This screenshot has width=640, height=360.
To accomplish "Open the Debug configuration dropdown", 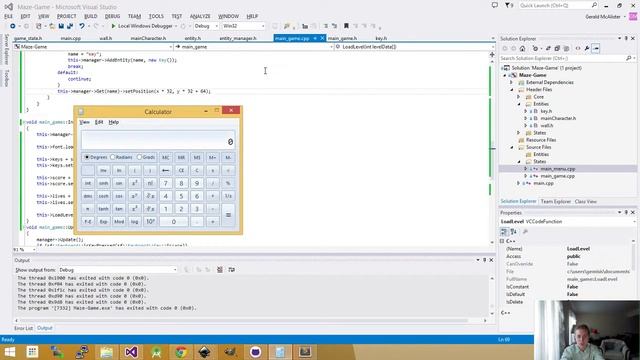I will [206, 26].
